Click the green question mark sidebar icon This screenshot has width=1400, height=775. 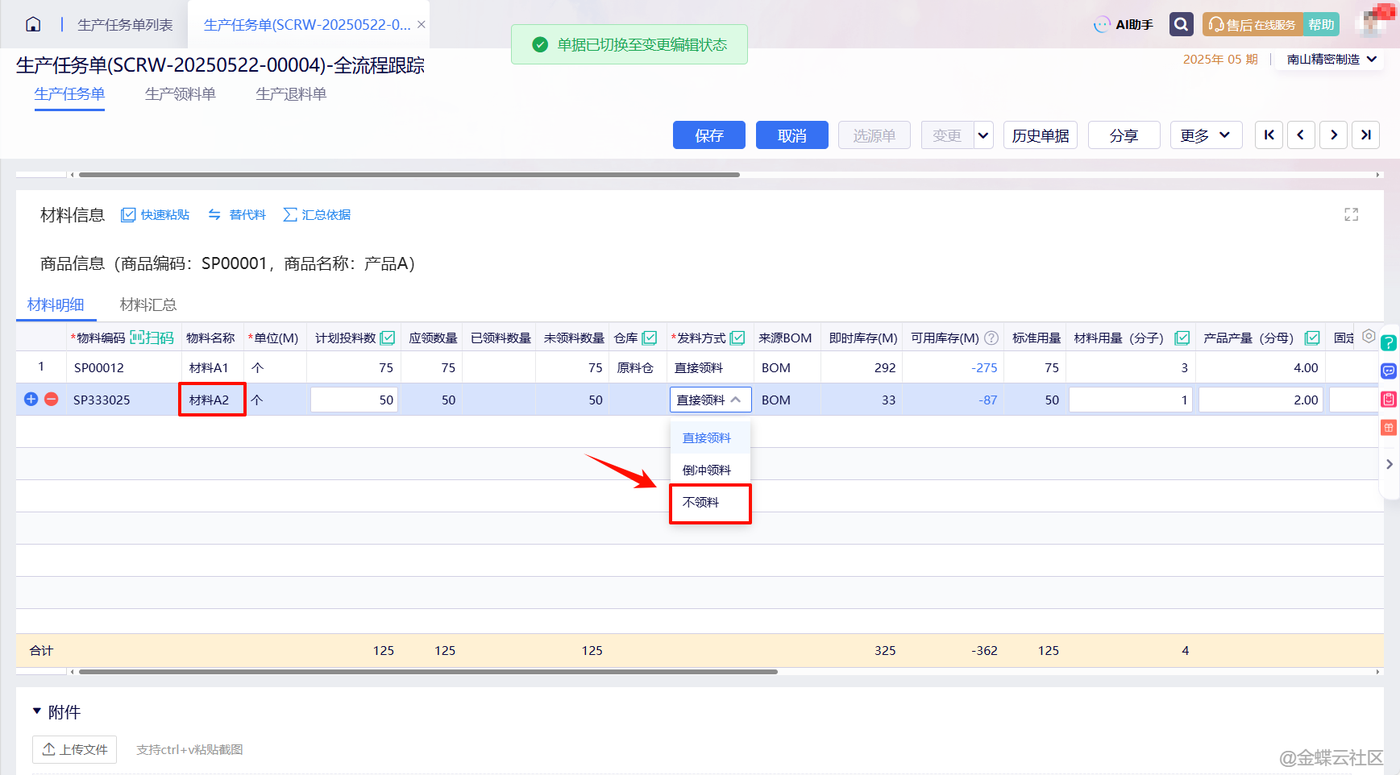click(x=1388, y=343)
